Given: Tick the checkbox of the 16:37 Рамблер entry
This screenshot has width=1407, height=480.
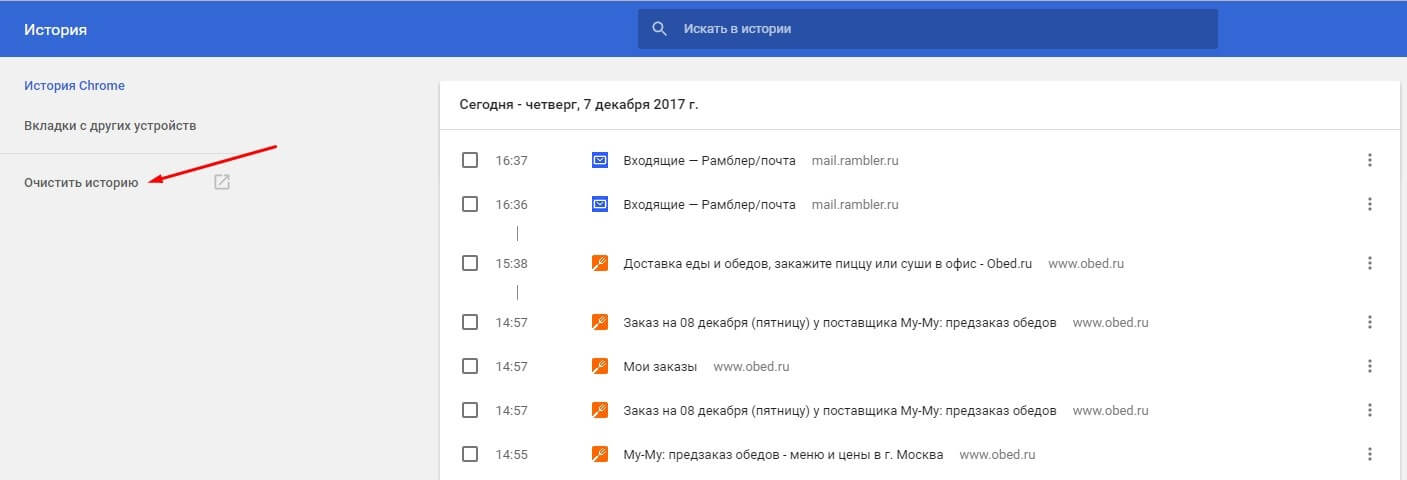Looking at the screenshot, I should 470,160.
